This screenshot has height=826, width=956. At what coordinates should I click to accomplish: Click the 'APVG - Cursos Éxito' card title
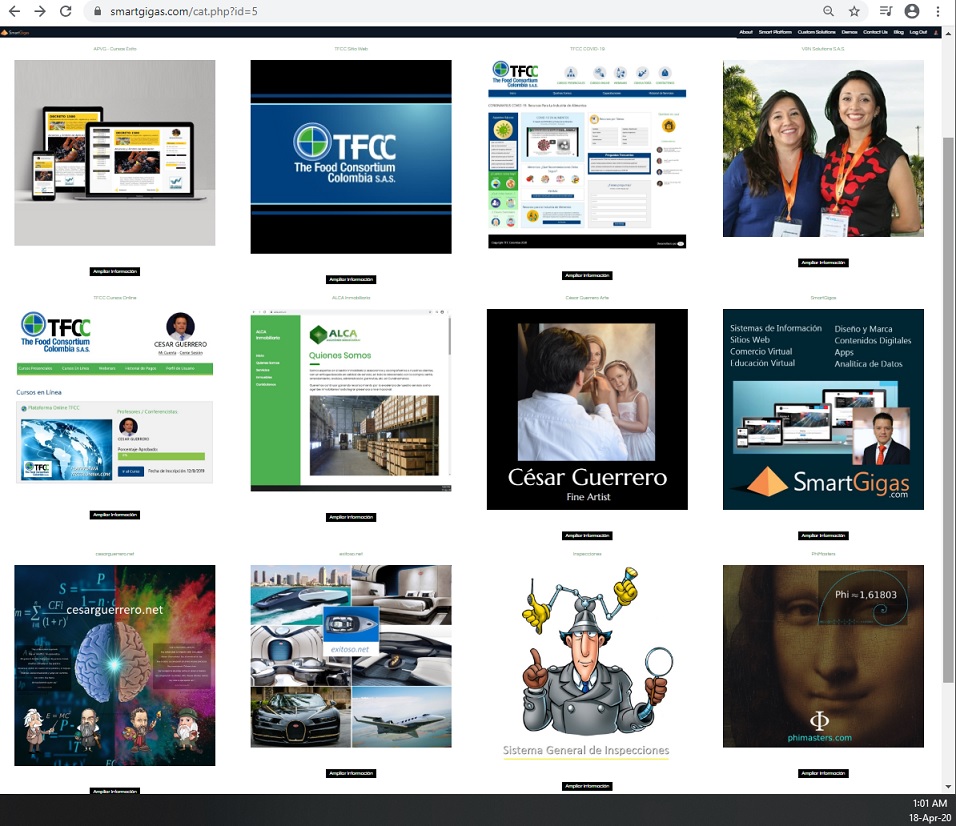(115, 49)
